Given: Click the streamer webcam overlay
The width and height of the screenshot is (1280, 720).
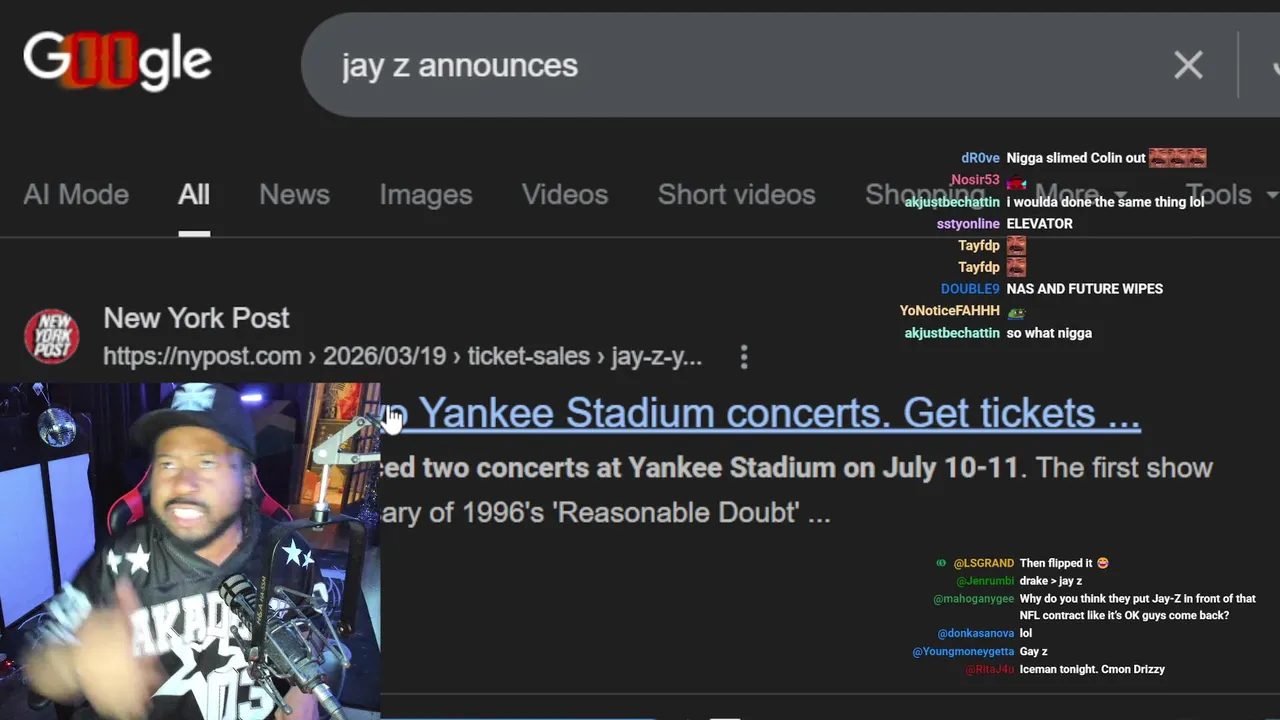Looking at the screenshot, I should click(x=190, y=551).
